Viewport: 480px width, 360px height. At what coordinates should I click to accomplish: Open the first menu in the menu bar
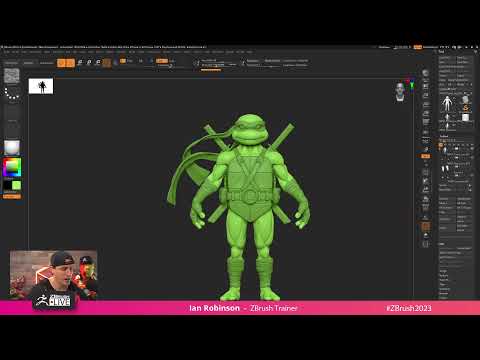(7, 52)
